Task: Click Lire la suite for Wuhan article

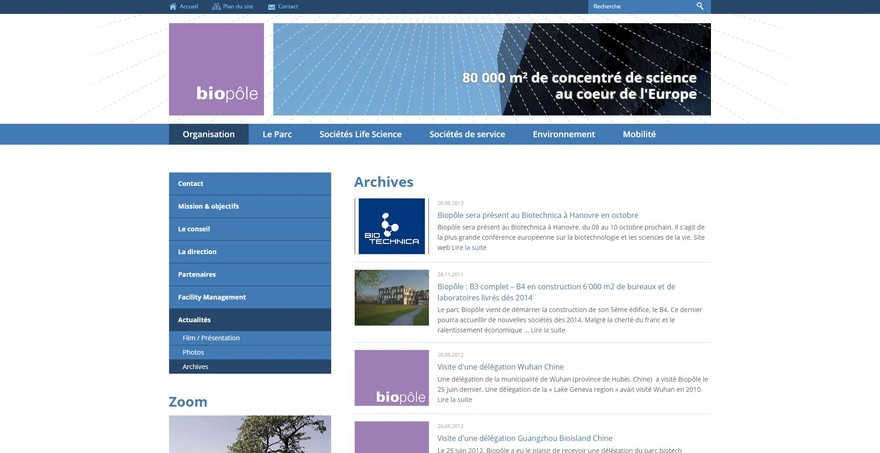Action: point(455,400)
